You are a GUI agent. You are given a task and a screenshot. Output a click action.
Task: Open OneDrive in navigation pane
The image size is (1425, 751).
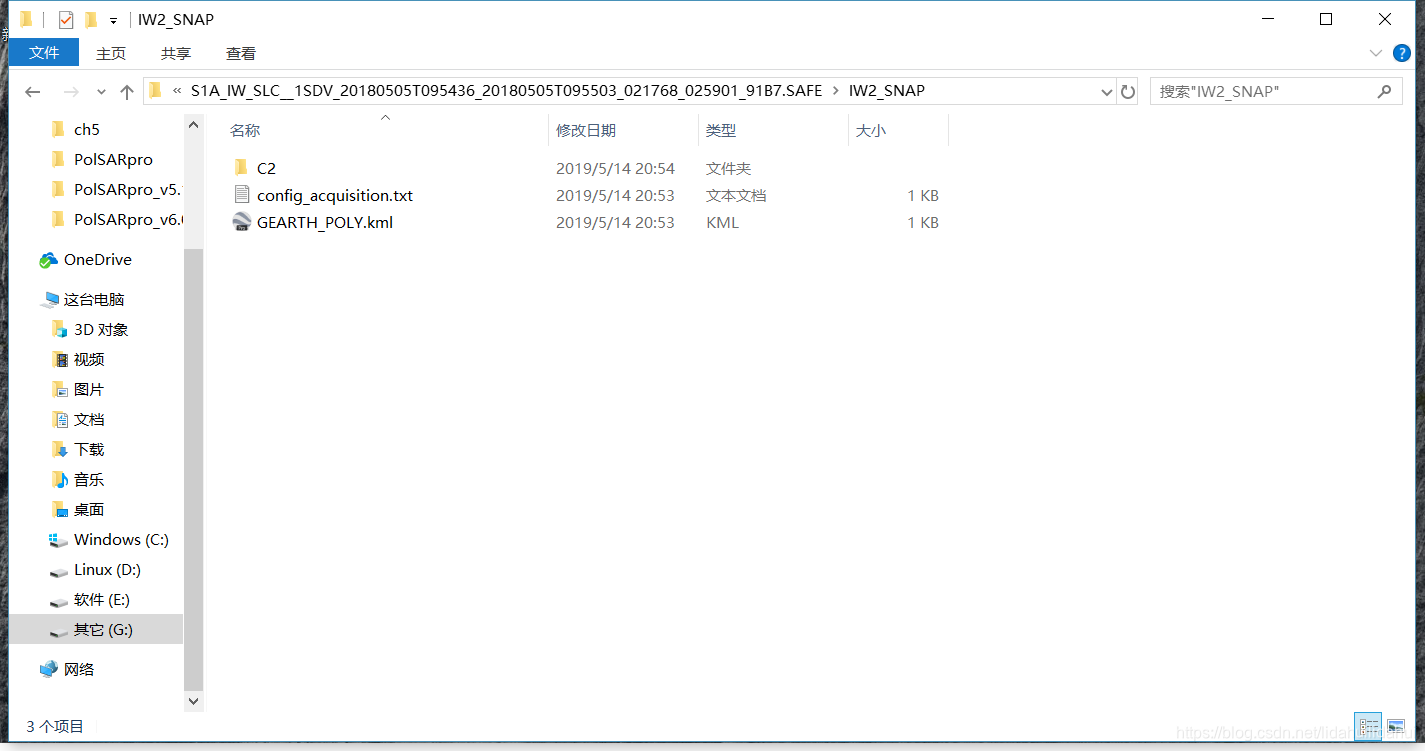point(97,260)
